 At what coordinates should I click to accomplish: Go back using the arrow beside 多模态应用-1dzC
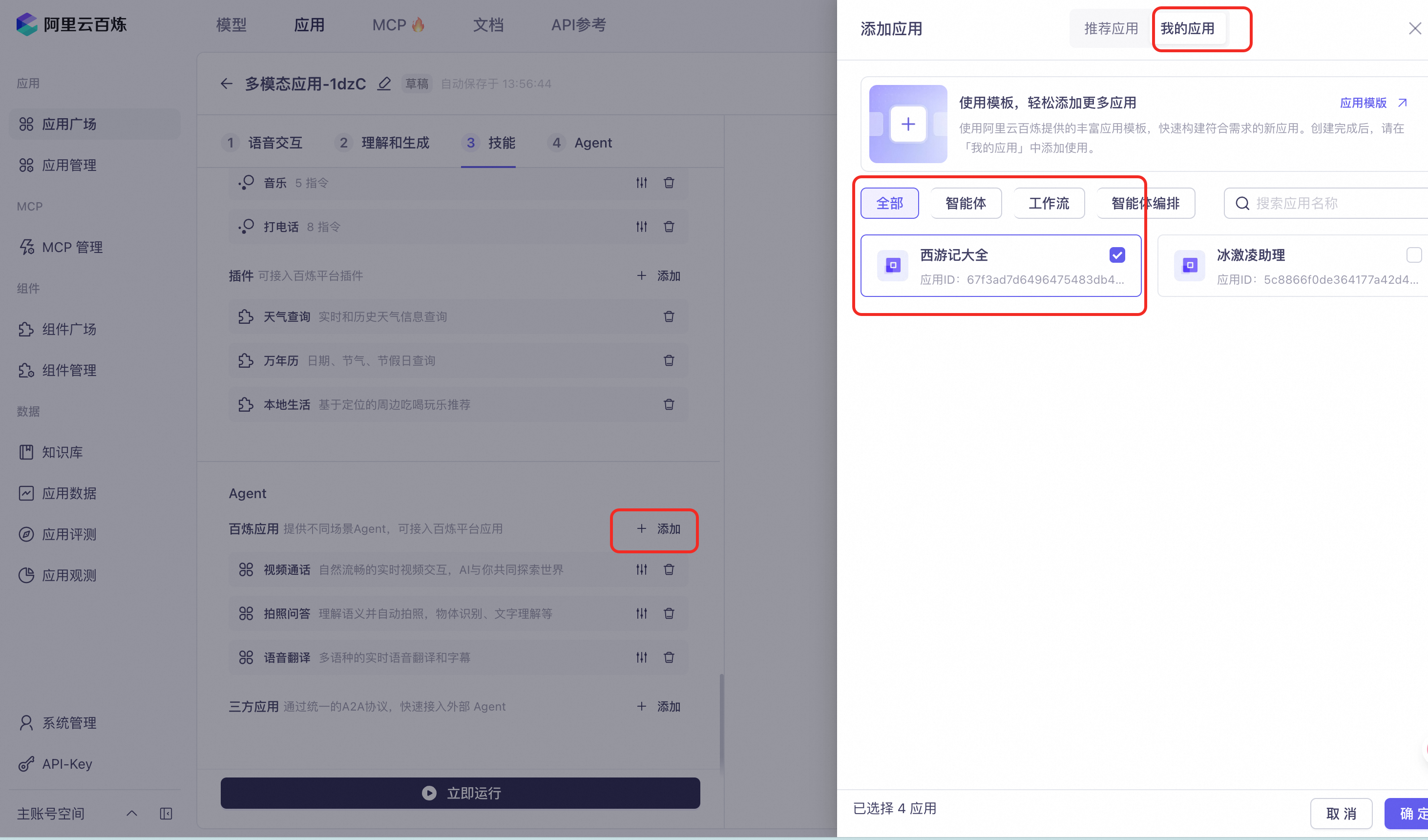click(227, 84)
